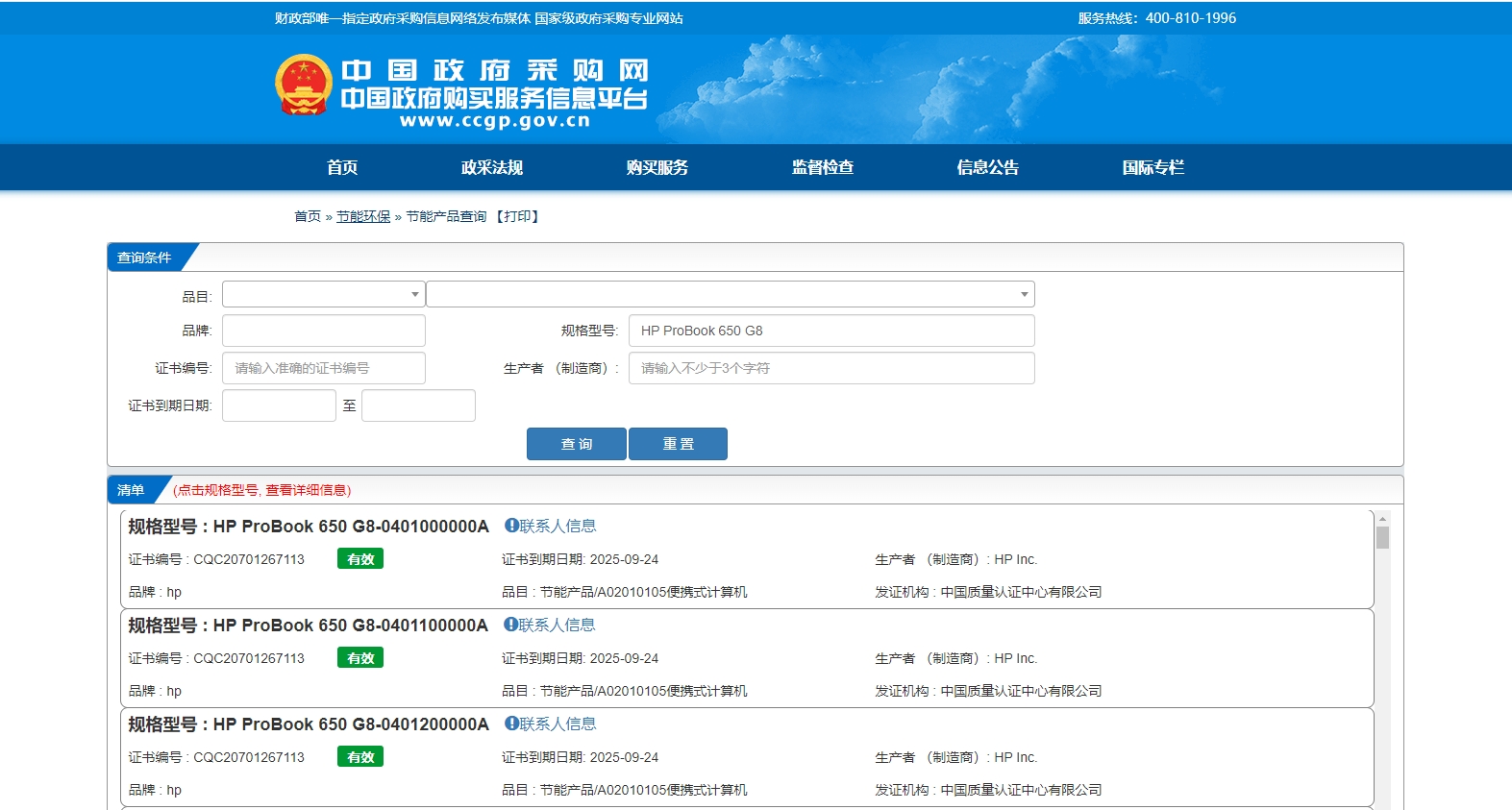Viewport: 1512px width, 810px height.
Task: Click info icon beside first result's 联系人信息
Action: pyautogui.click(x=511, y=526)
